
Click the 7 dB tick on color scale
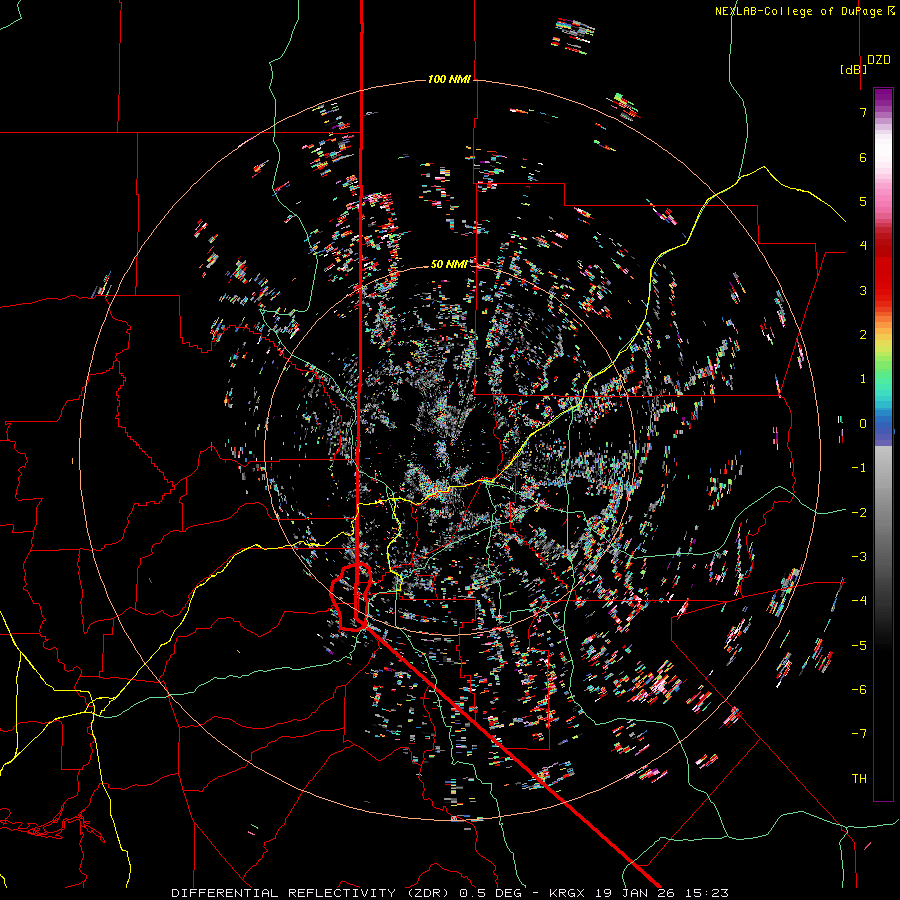click(863, 112)
